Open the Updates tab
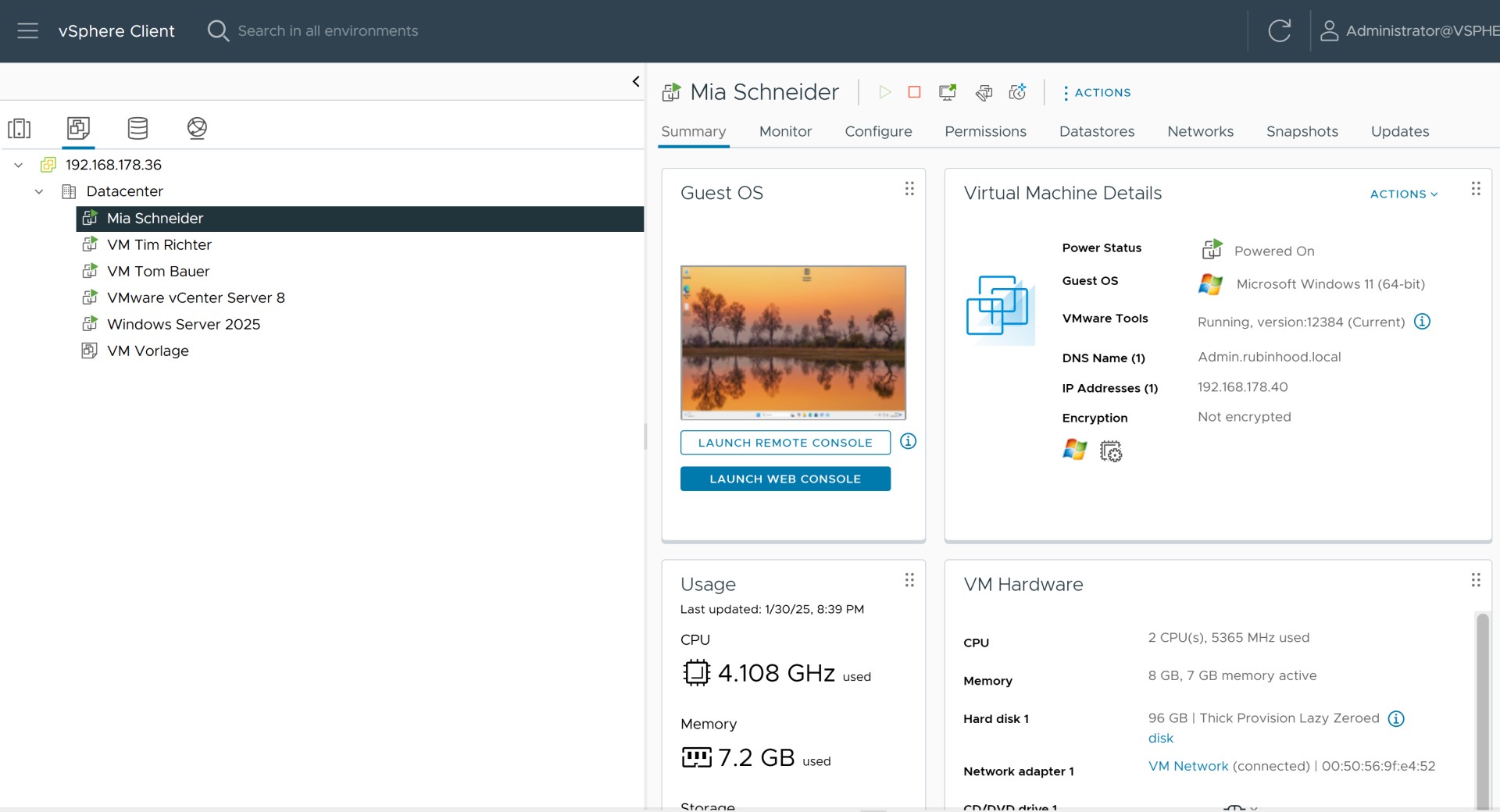The height and width of the screenshot is (812, 1500). coord(1399,131)
